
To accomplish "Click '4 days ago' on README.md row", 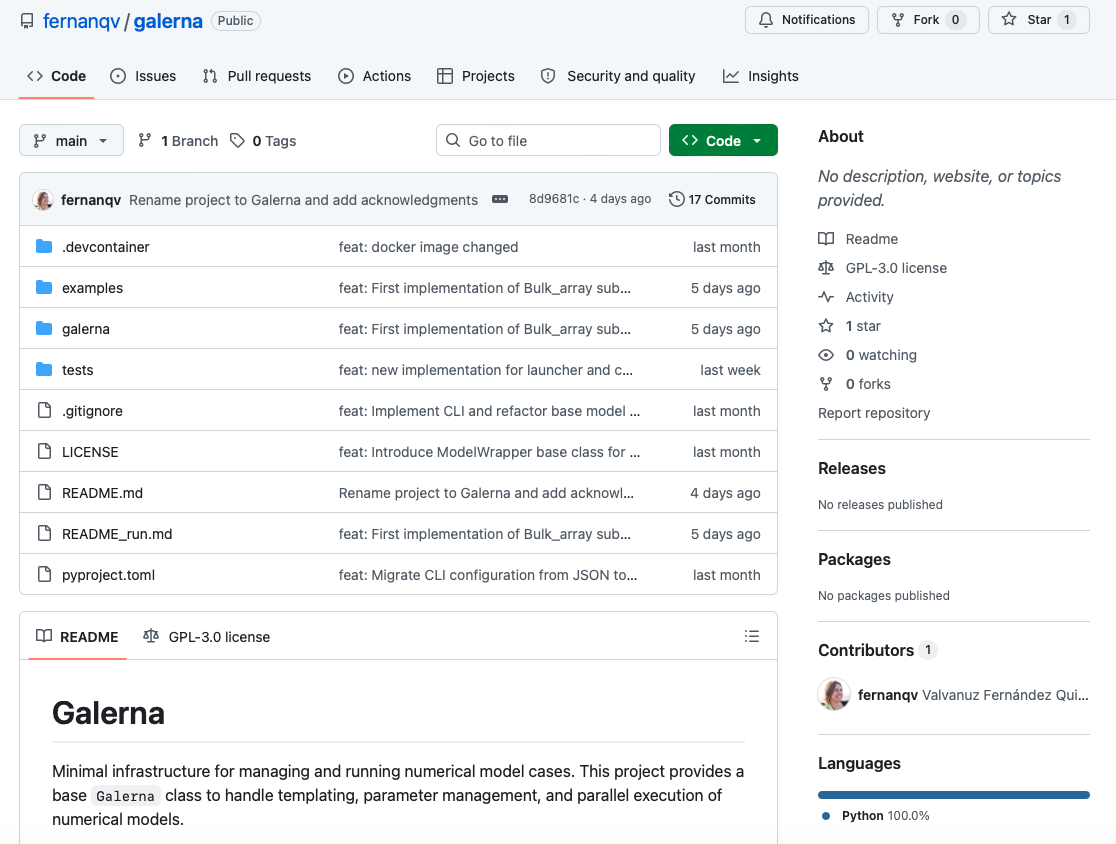I will (x=725, y=493).
